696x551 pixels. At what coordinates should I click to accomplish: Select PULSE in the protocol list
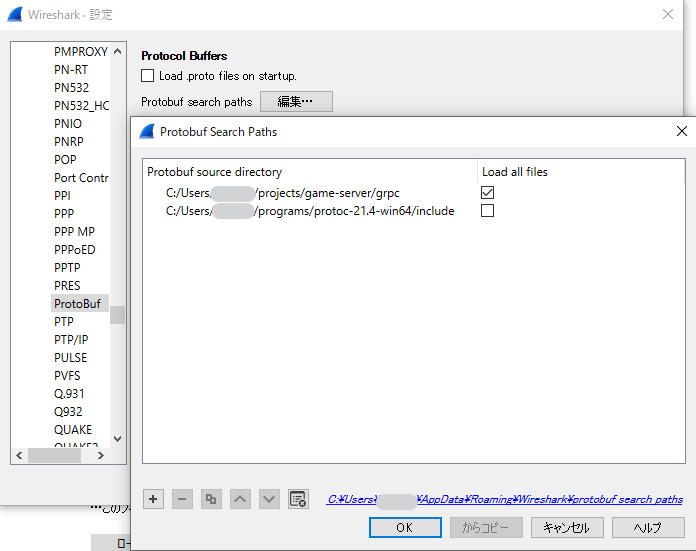coord(71,357)
